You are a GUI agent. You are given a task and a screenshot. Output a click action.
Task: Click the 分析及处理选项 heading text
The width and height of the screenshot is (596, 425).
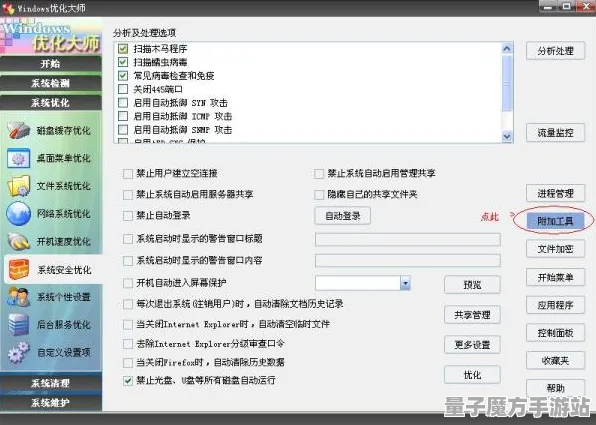pos(144,33)
